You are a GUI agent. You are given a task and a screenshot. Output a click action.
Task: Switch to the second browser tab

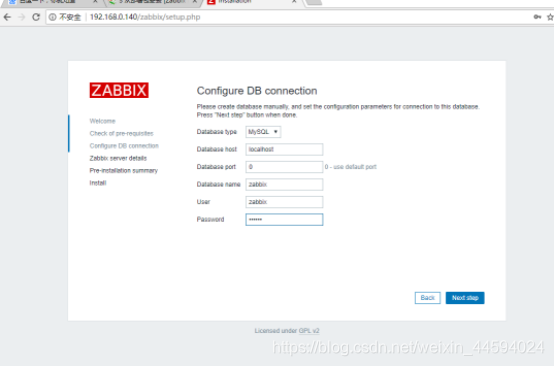point(152,2)
